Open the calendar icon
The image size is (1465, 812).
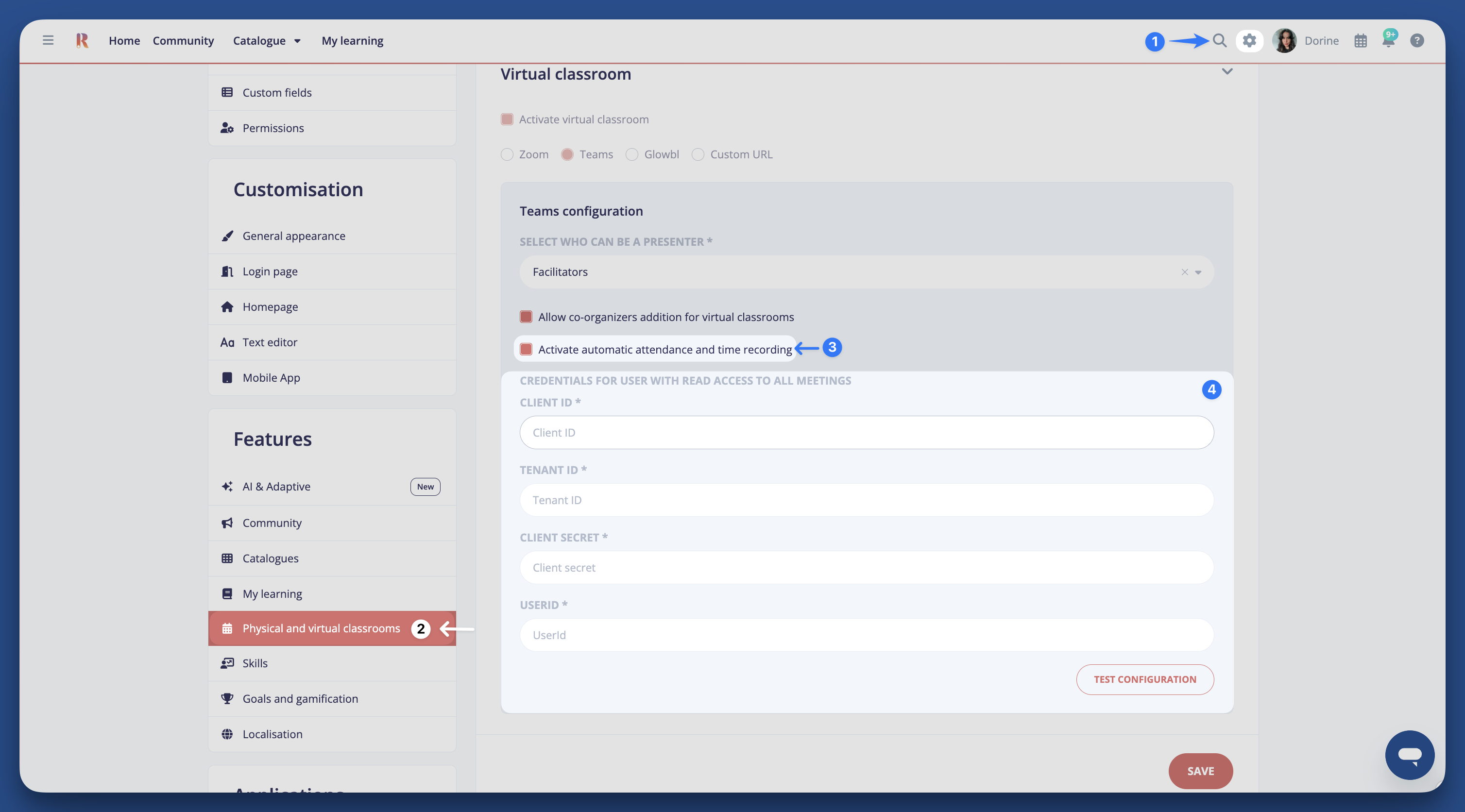pos(1361,40)
